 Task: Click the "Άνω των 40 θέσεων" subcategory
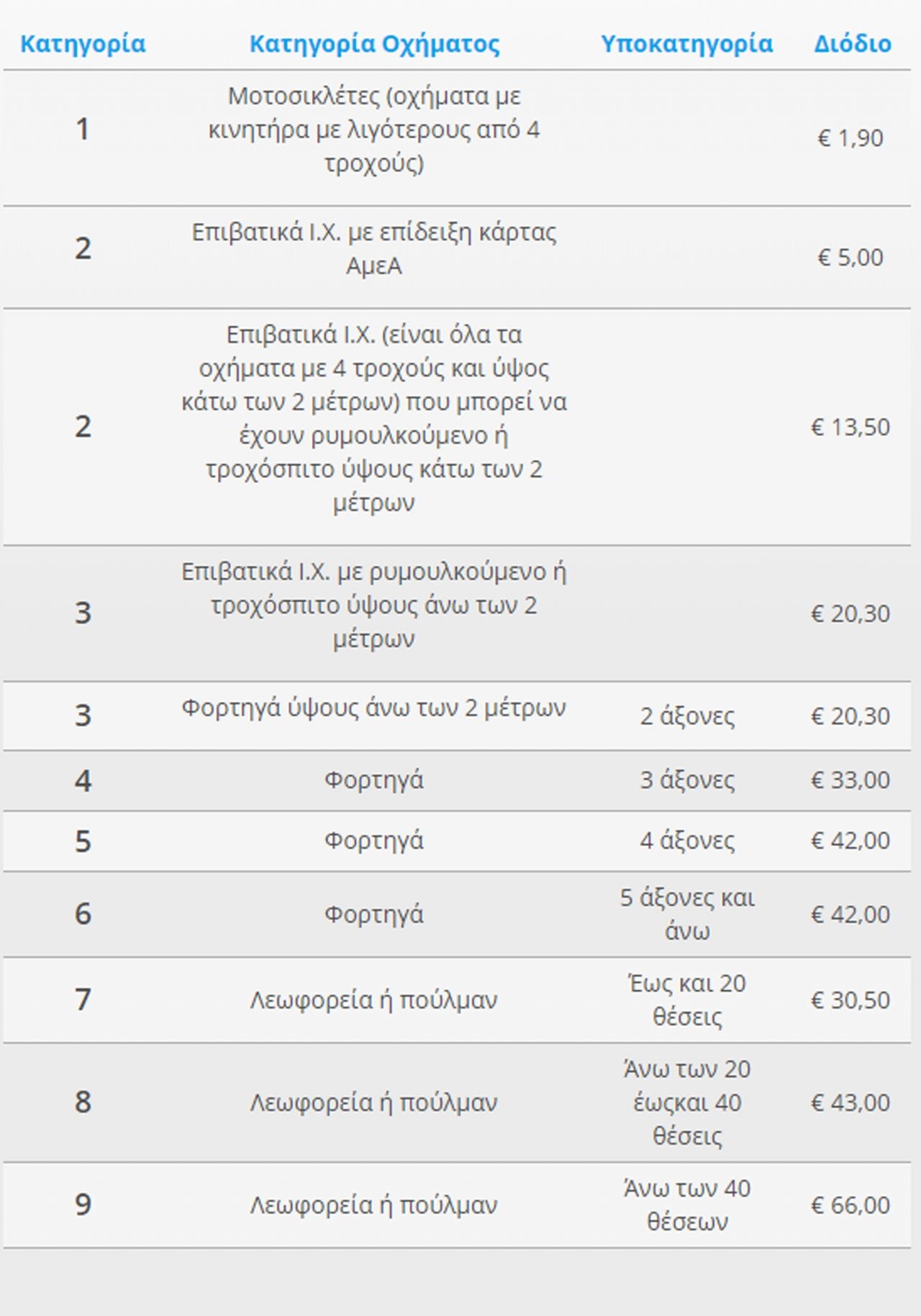pos(687,1204)
